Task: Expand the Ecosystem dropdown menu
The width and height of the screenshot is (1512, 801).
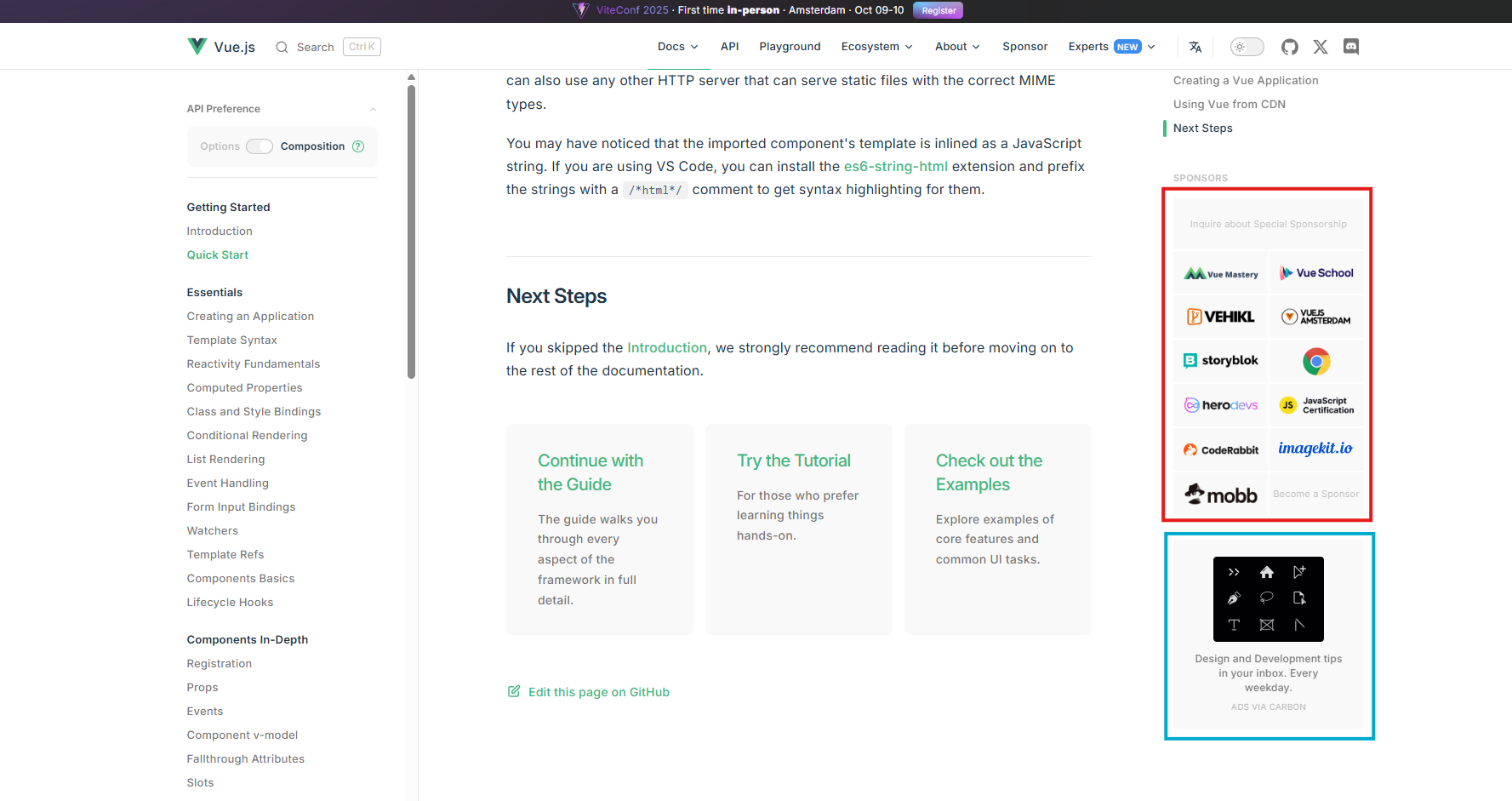Action: coord(876,47)
